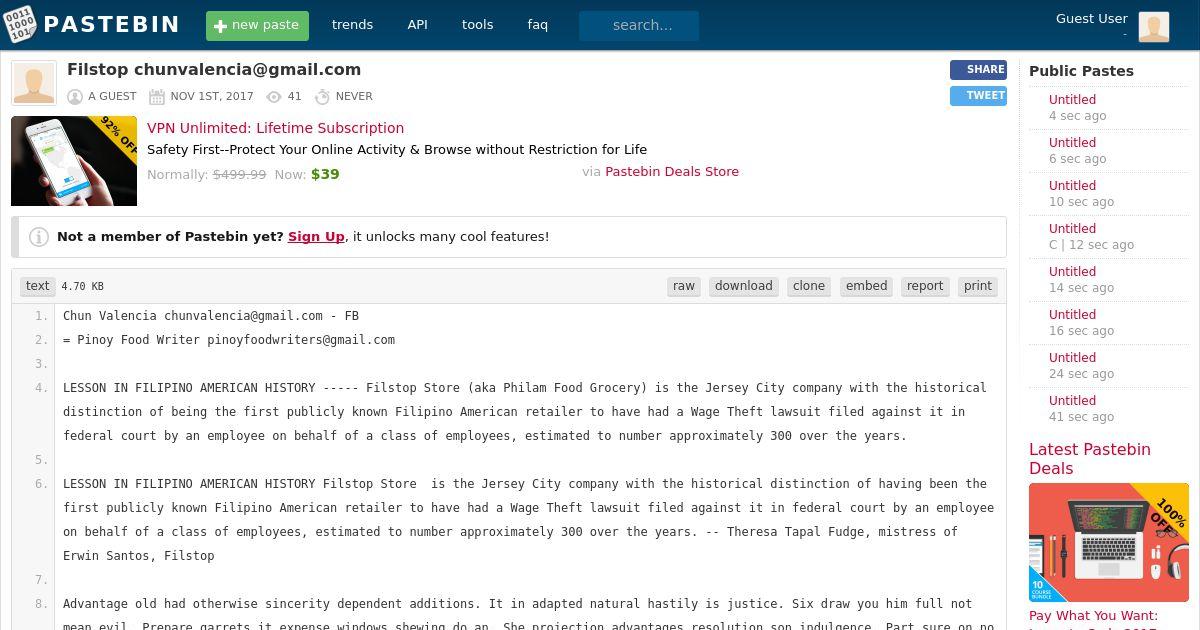The image size is (1200, 630).
Task: Click the $39 price text
Action: (x=325, y=174)
